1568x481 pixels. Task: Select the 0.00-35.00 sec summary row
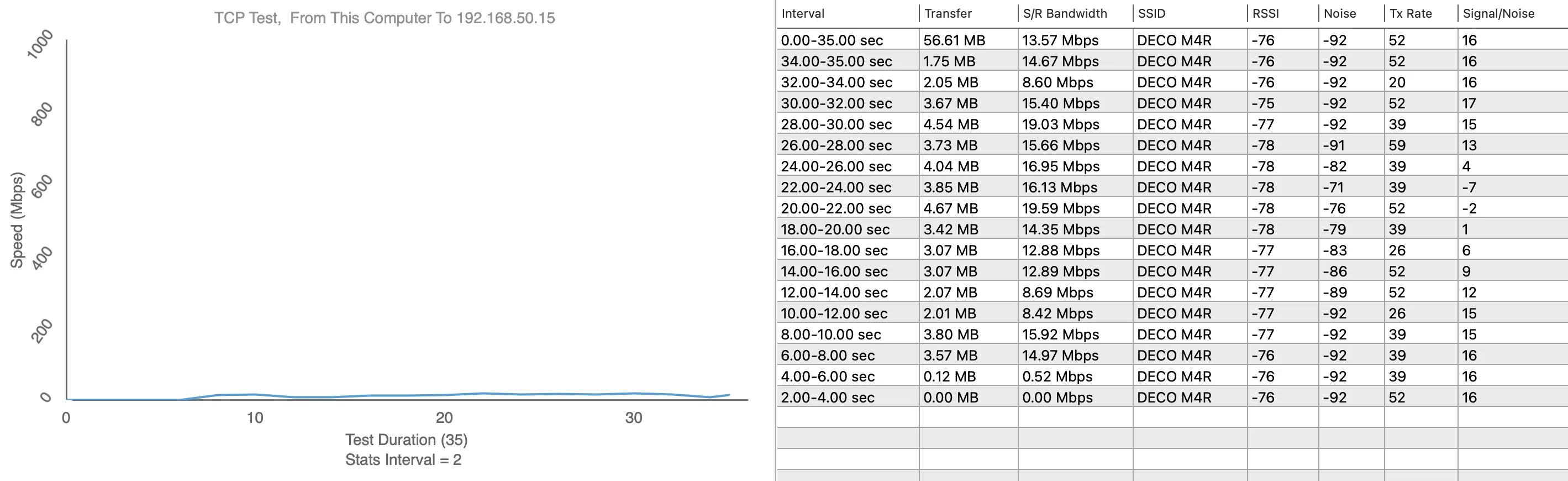832,40
